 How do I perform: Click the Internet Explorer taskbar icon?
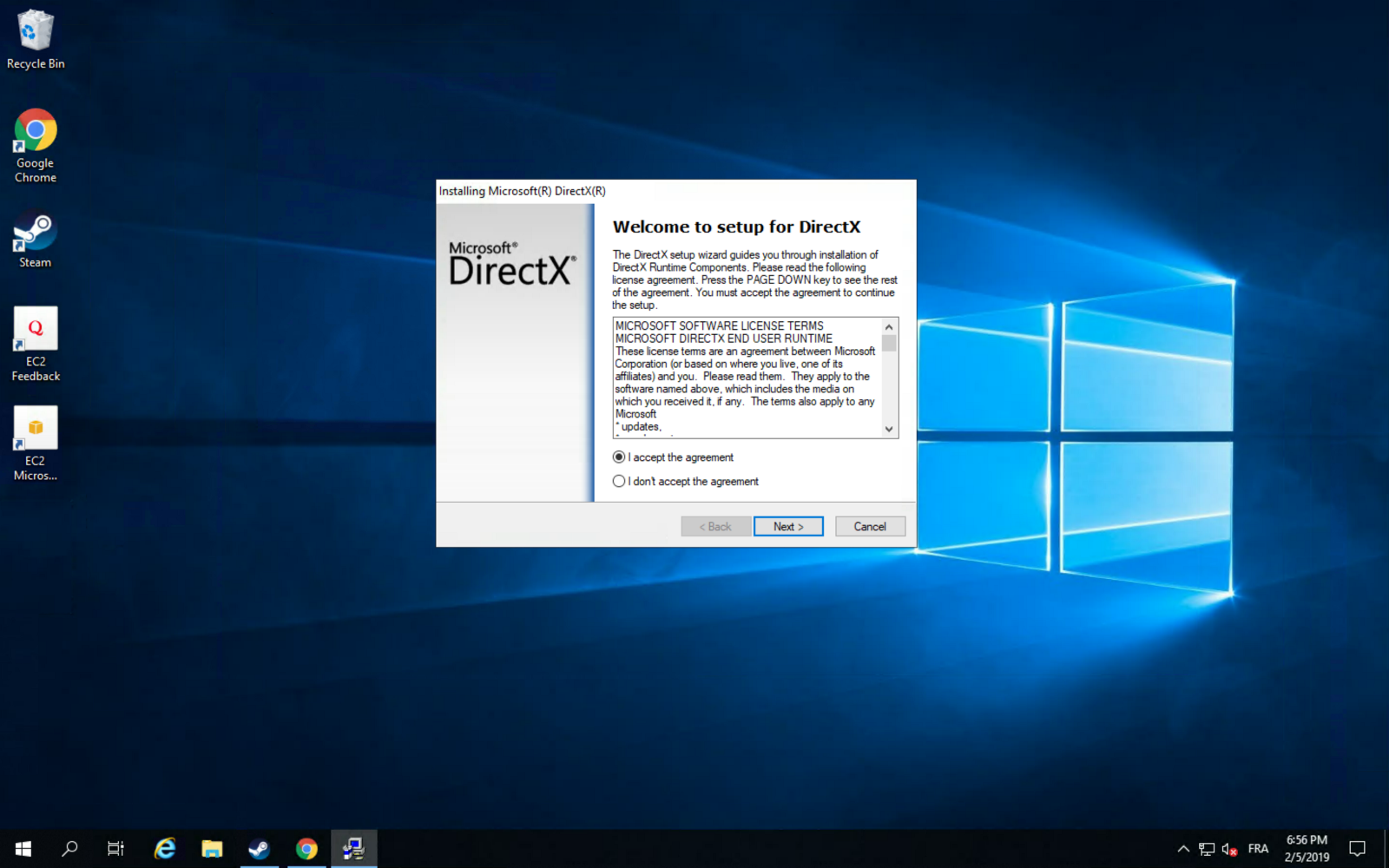[x=165, y=848]
